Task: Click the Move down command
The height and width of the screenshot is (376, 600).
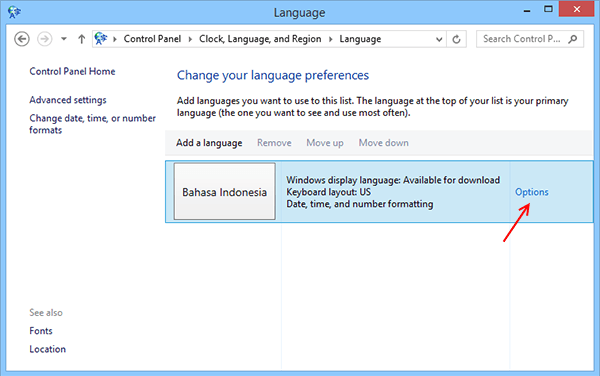Action: pos(383,143)
